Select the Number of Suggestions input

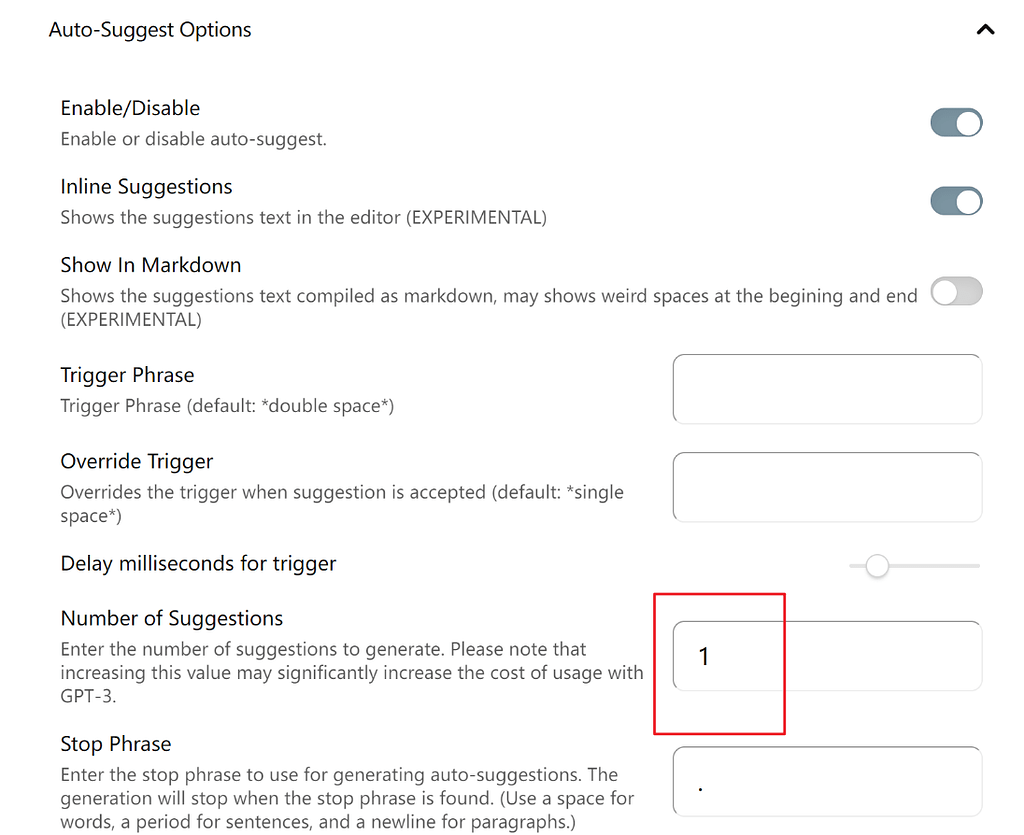click(827, 656)
